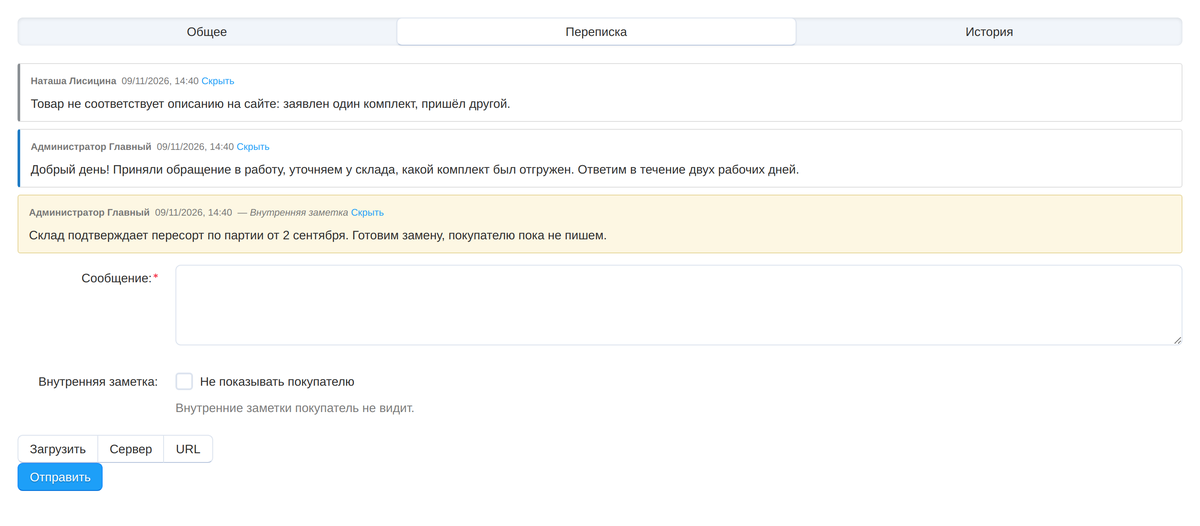Switch to the Общее tab

tap(207, 32)
